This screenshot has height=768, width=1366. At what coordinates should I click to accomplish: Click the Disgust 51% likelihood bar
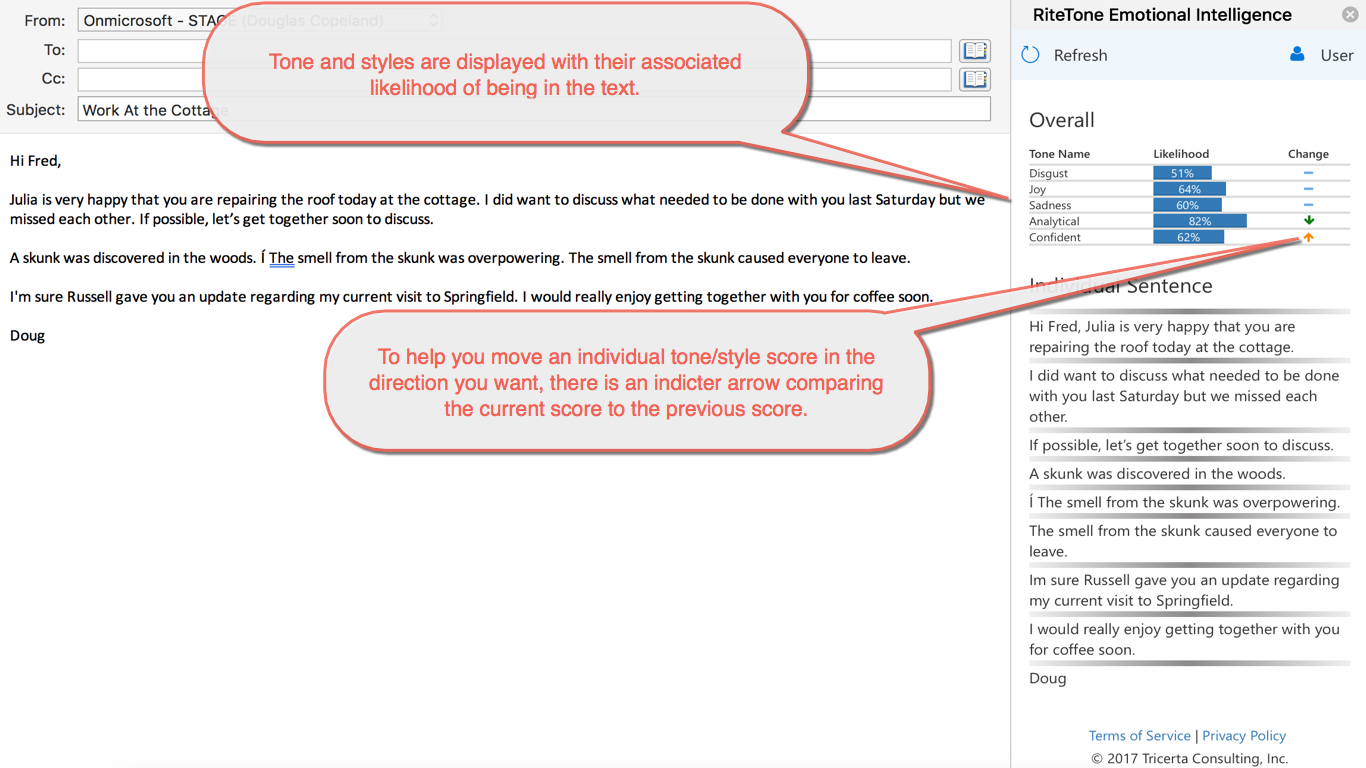coord(1182,173)
